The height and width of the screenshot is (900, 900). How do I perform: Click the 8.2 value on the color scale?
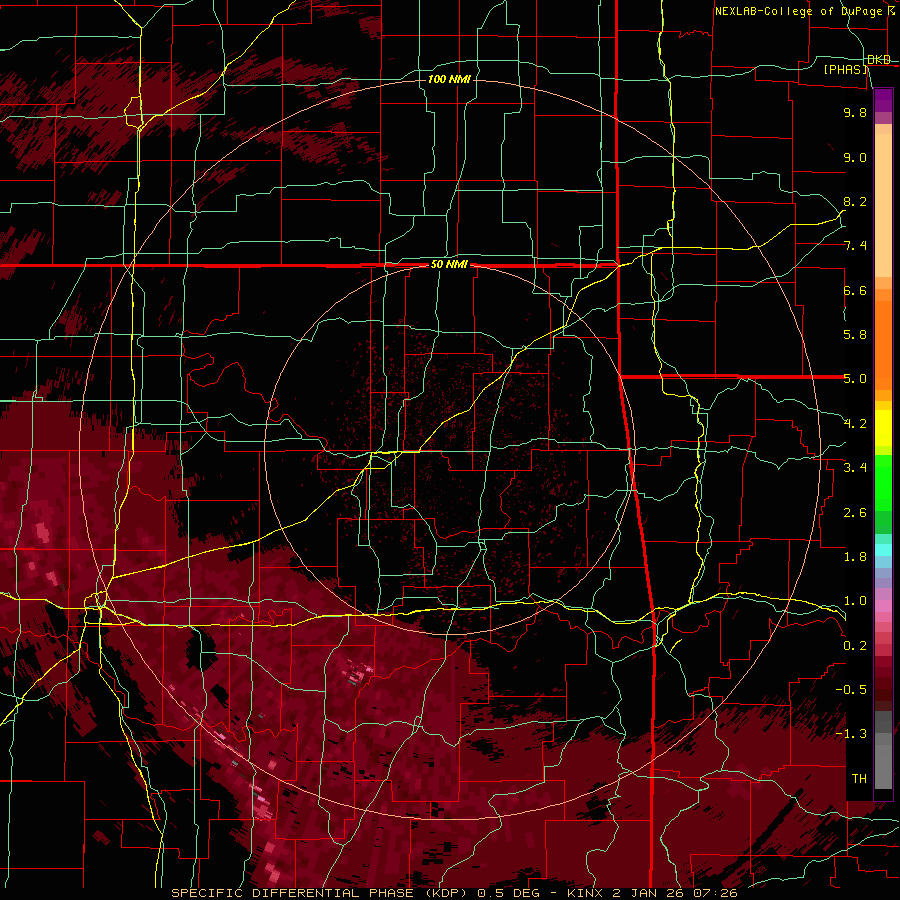[855, 201]
